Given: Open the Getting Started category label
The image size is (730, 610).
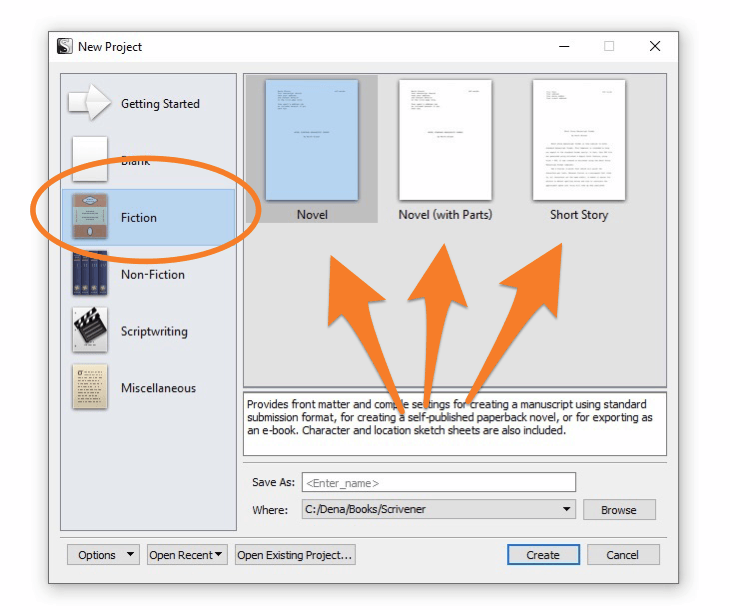Looking at the screenshot, I should [160, 103].
